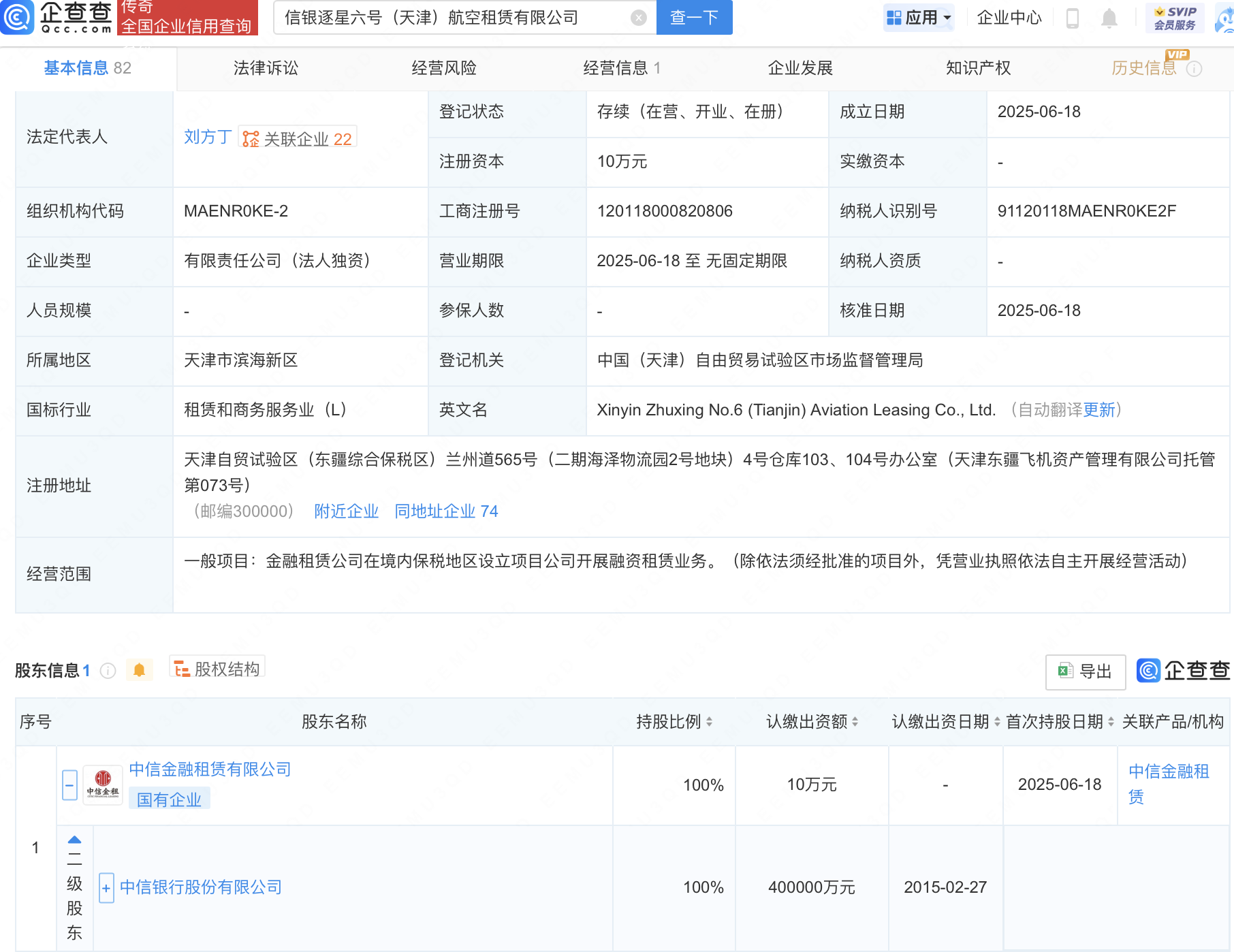Open the 应用 dropdown menu

[x=918, y=18]
